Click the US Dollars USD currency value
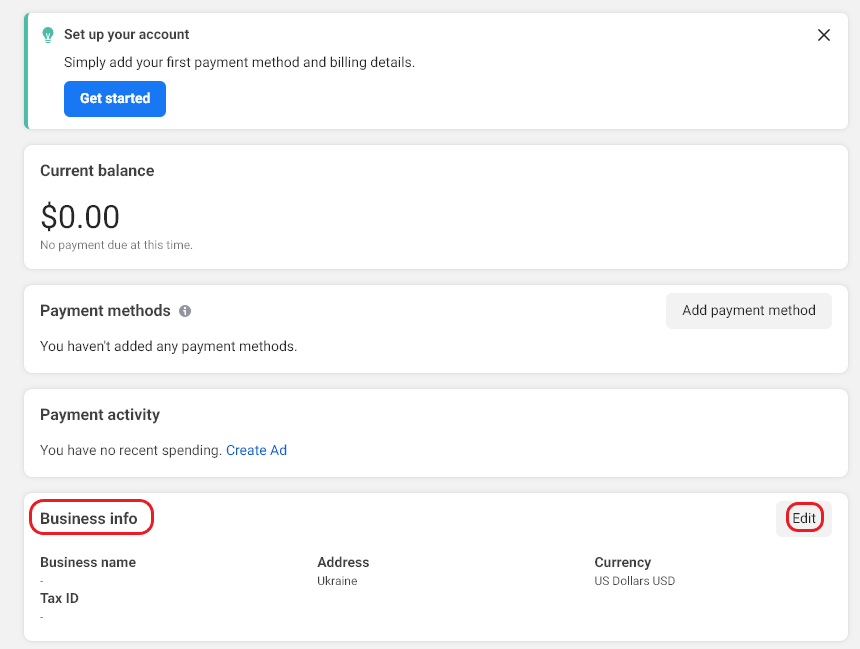The height and width of the screenshot is (649, 860). [634, 581]
